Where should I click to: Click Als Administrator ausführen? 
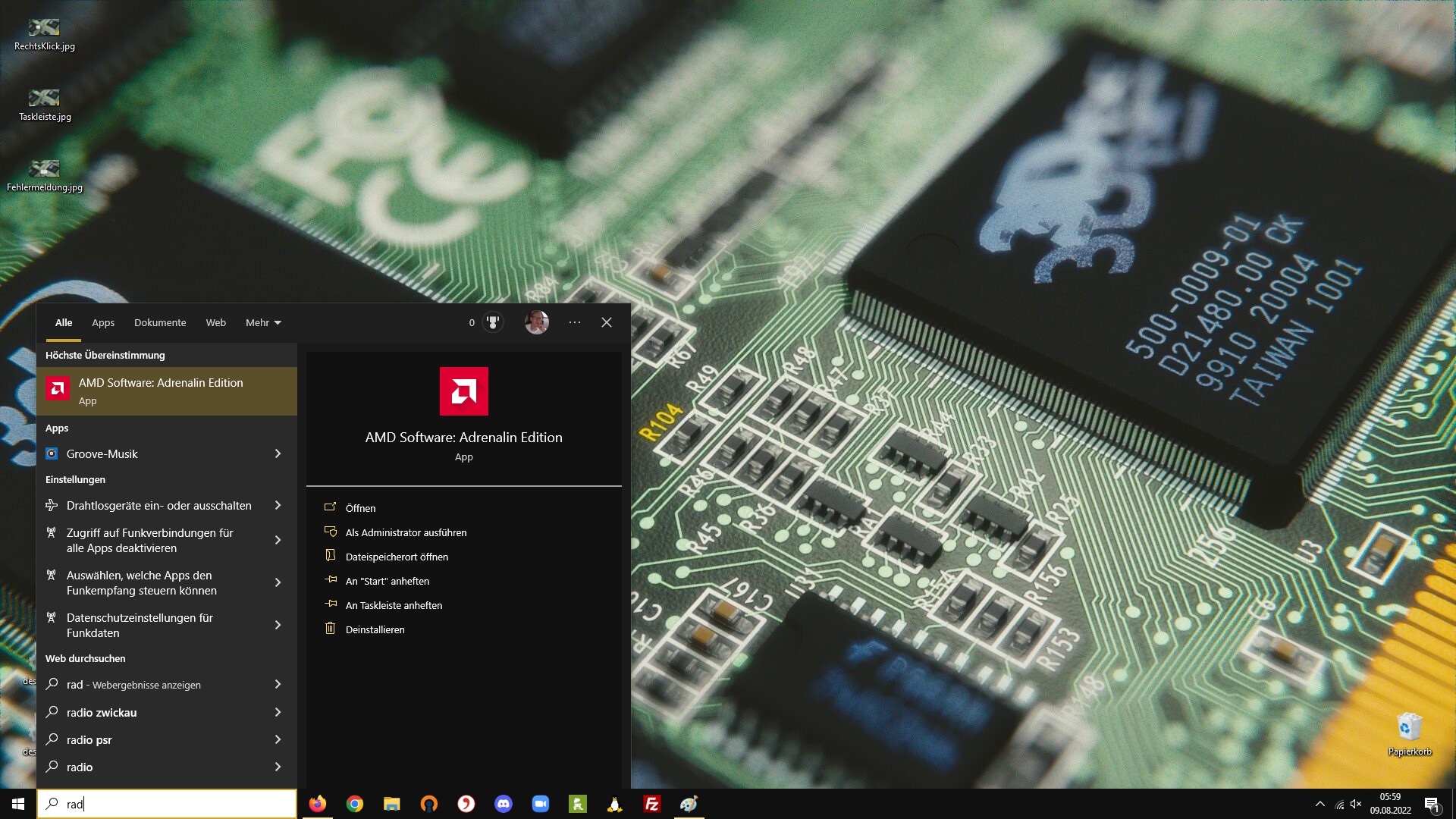point(406,532)
